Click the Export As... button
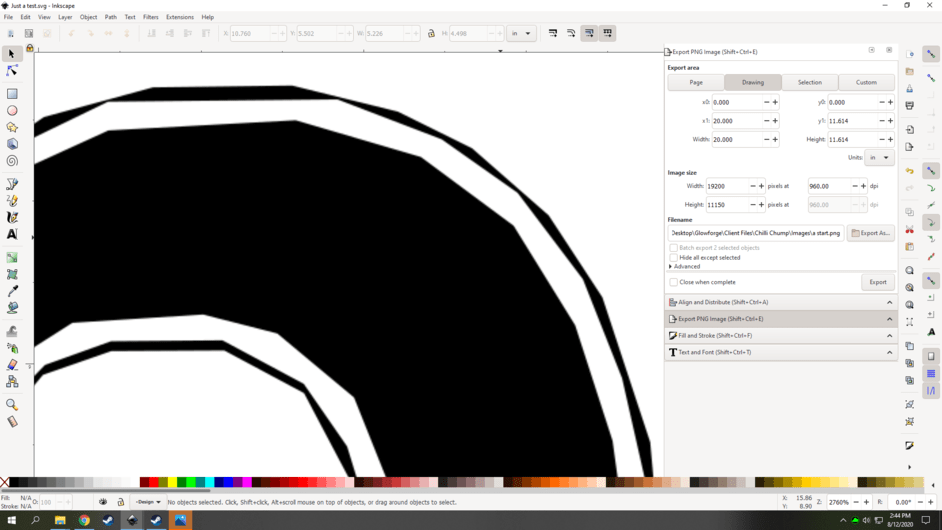Viewport: 942px width, 530px height. click(870, 233)
